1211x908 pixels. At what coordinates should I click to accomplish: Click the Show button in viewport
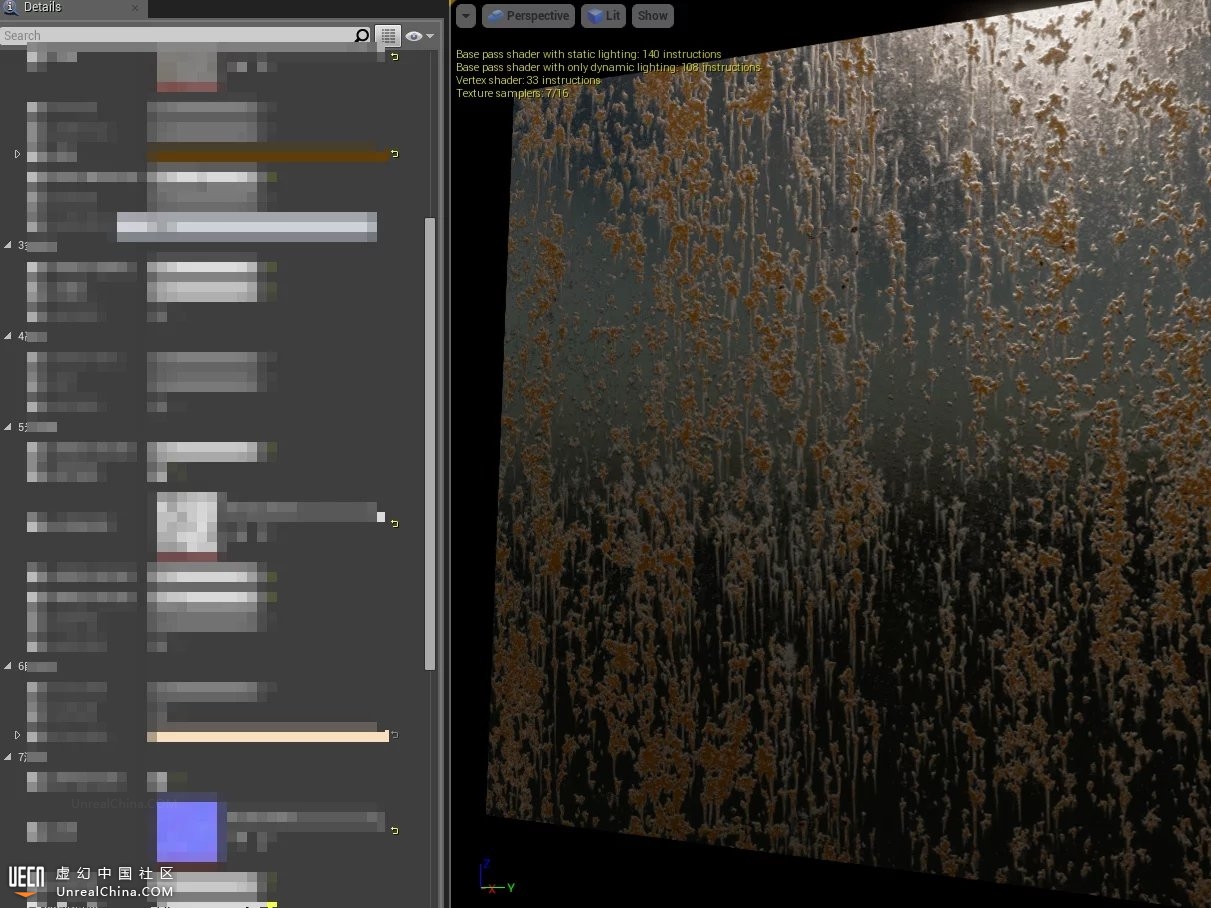(652, 16)
